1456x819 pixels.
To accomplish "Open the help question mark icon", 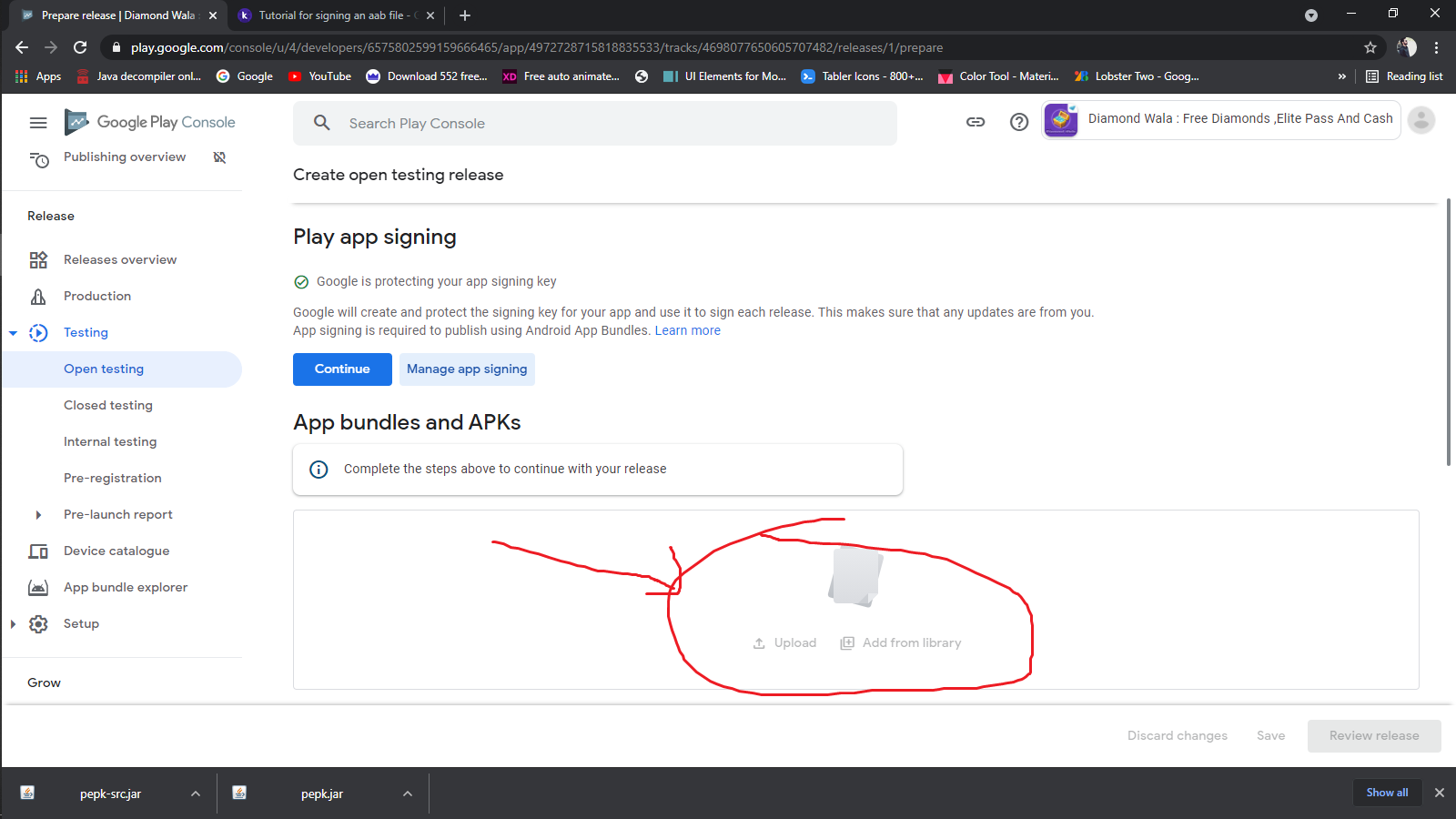I will [1019, 122].
